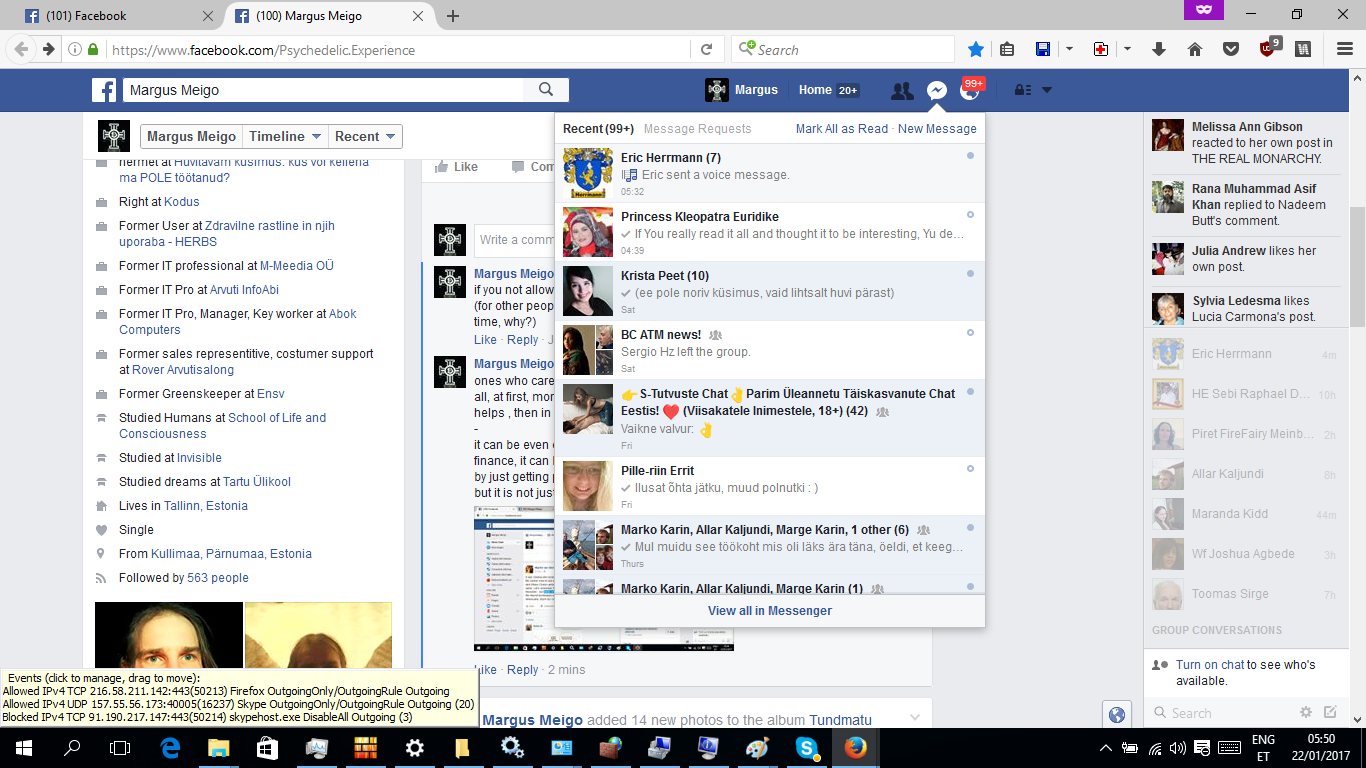Open Edge browser from taskbar
Screen dimensions: 1366x768
[170, 747]
